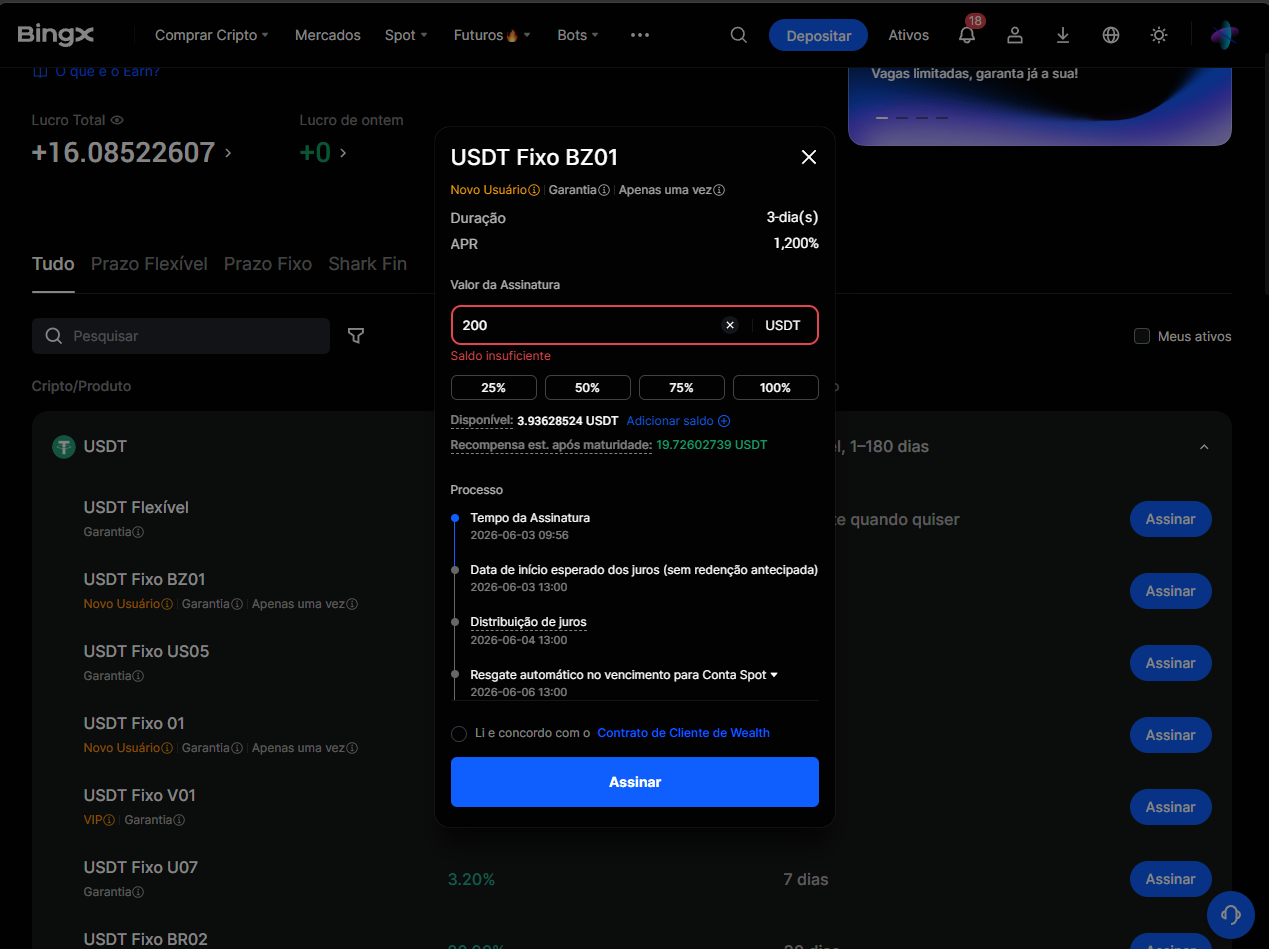Click the USDT Fixo 01 product name
This screenshot has width=1269, height=949.
[x=134, y=723]
